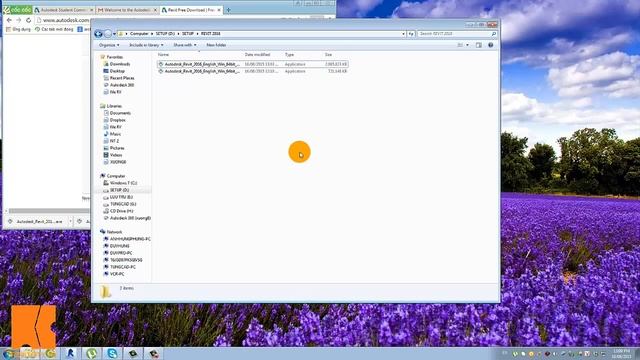Open the LUU TRU (E:) drive

pyautogui.click(x=121, y=197)
